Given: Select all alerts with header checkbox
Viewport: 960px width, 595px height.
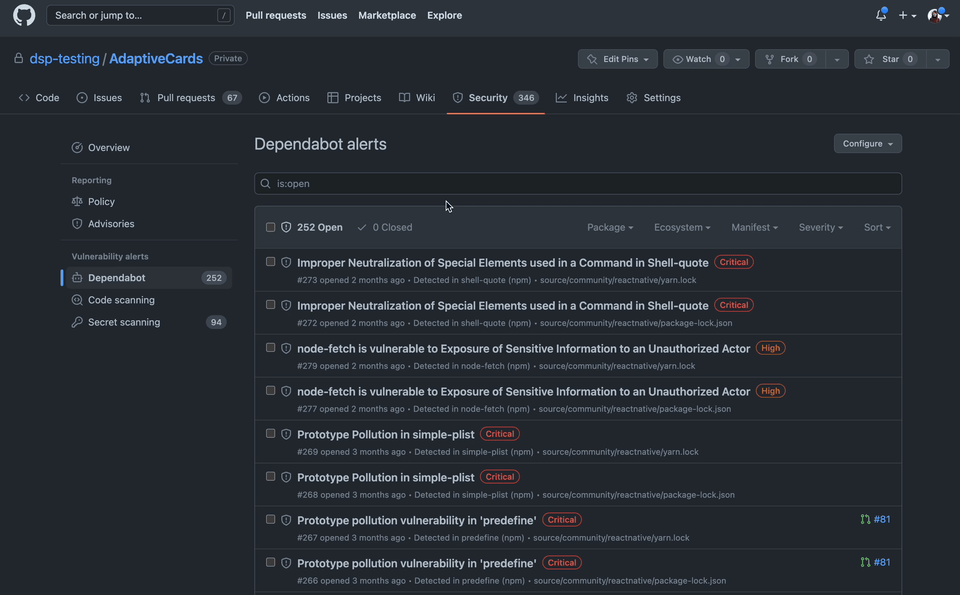Looking at the screenshot, I should 270,227.
